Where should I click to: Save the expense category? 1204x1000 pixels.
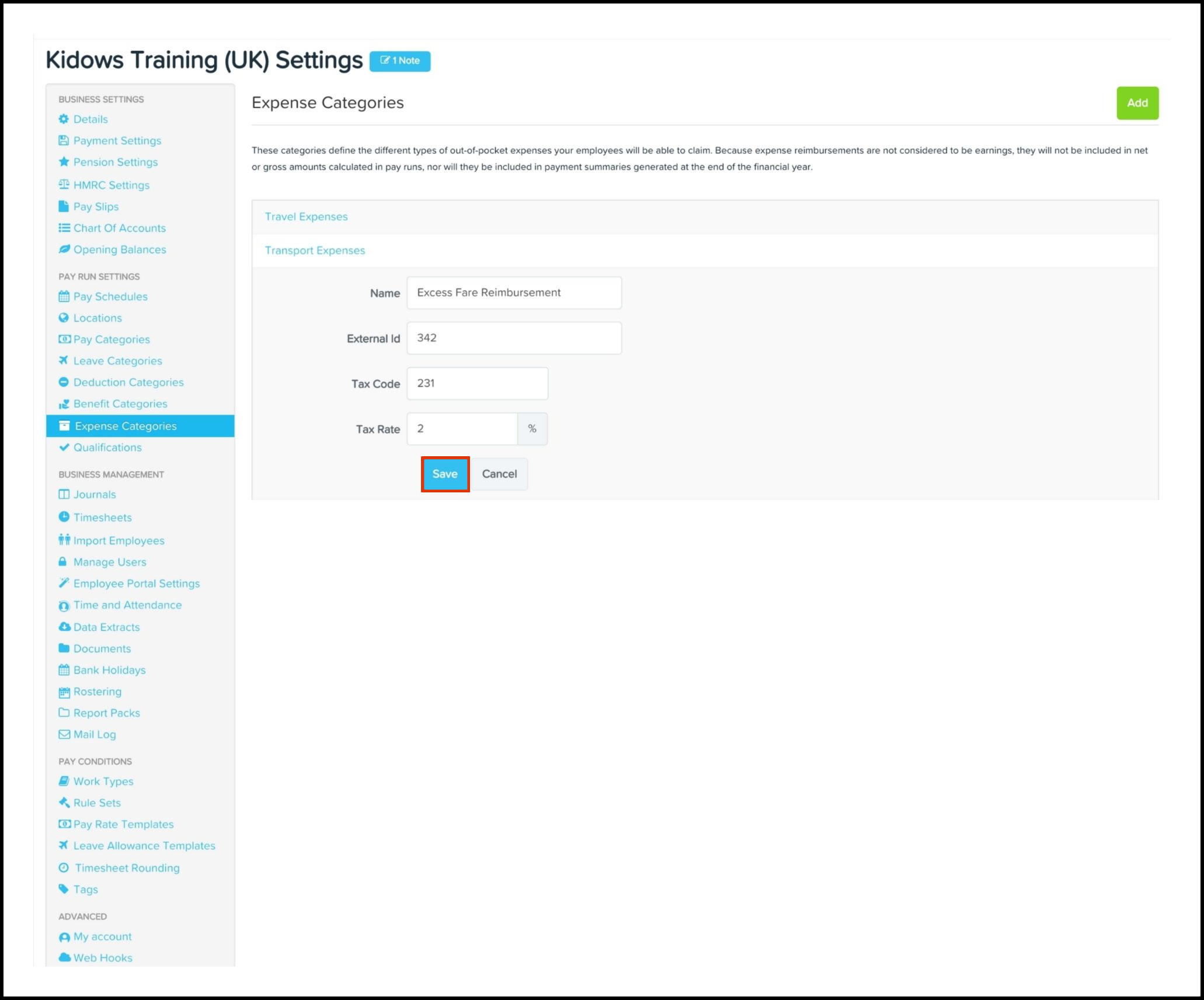445,474
